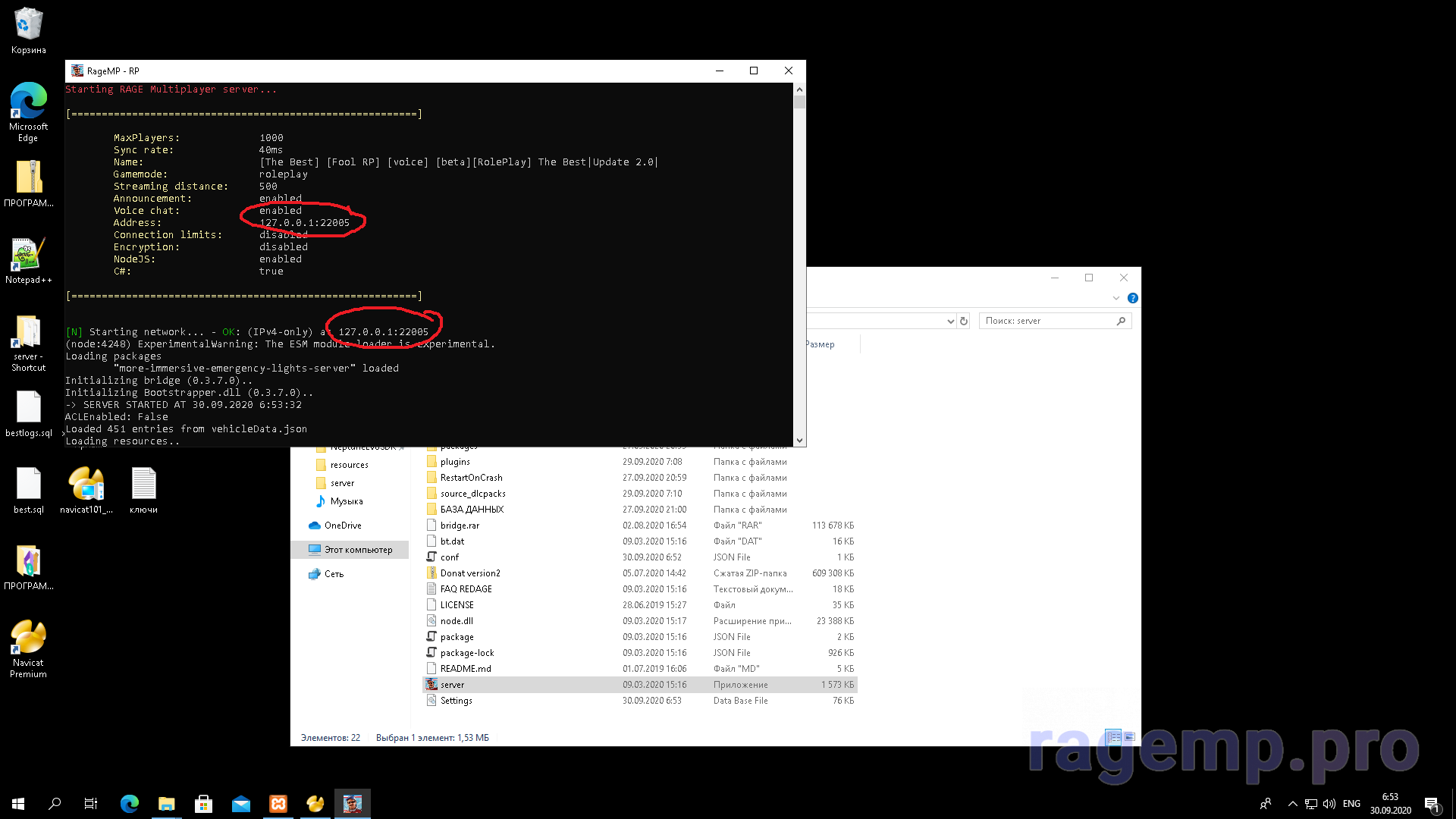Select the server application file row

point(640,685)
